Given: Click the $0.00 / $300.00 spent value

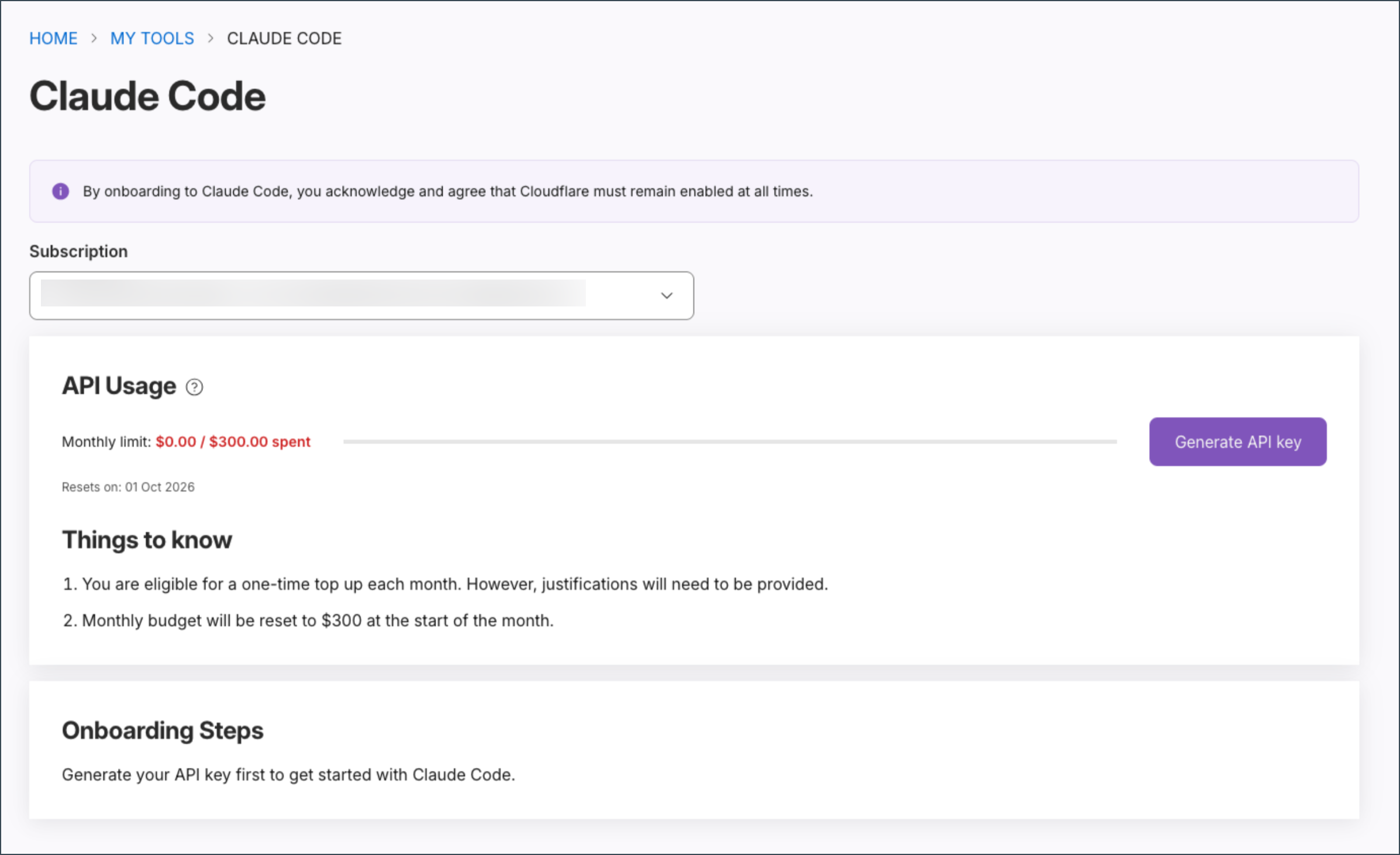Looking at the screenshot, I should click(x=233, y=442).
